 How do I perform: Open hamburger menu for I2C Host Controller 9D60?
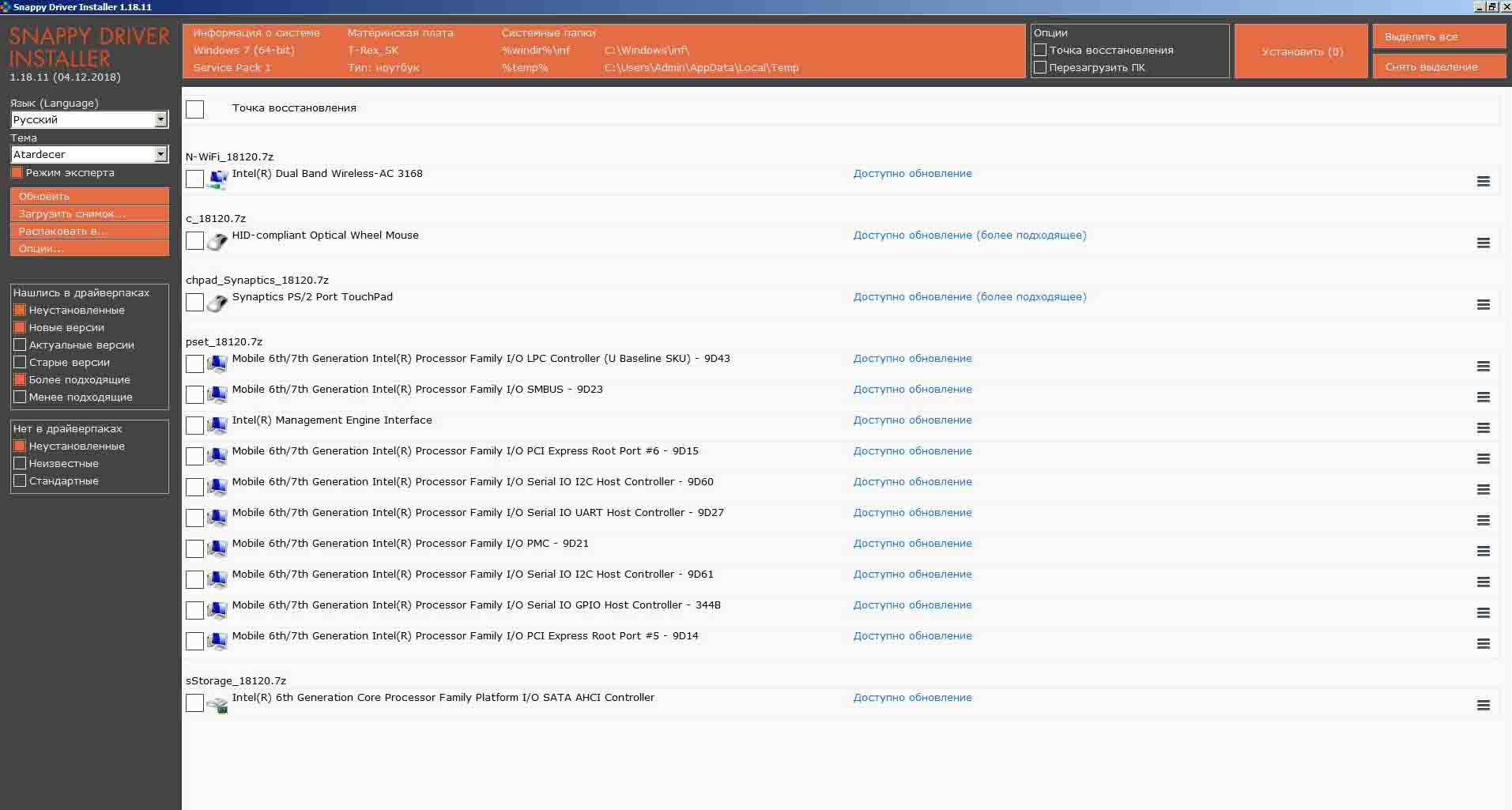coord(1483,490)
